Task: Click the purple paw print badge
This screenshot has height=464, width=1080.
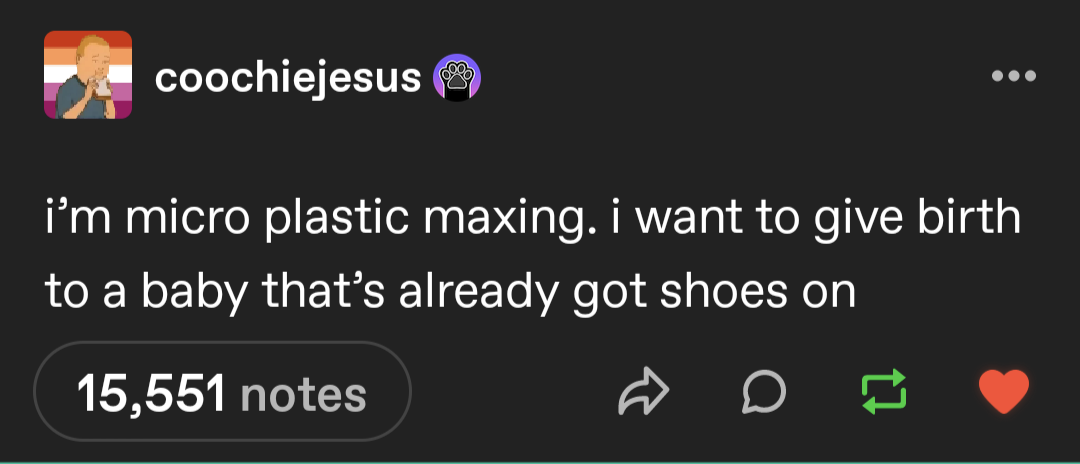Action: [x=456, y=78]
